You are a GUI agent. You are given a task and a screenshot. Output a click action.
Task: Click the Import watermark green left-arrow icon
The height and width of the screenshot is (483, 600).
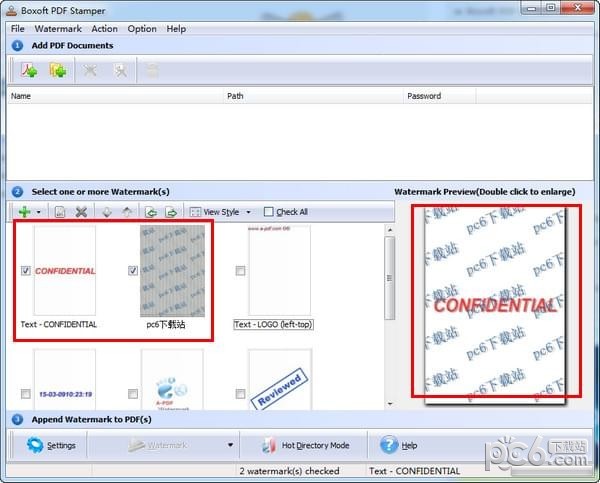click(151, 212)
